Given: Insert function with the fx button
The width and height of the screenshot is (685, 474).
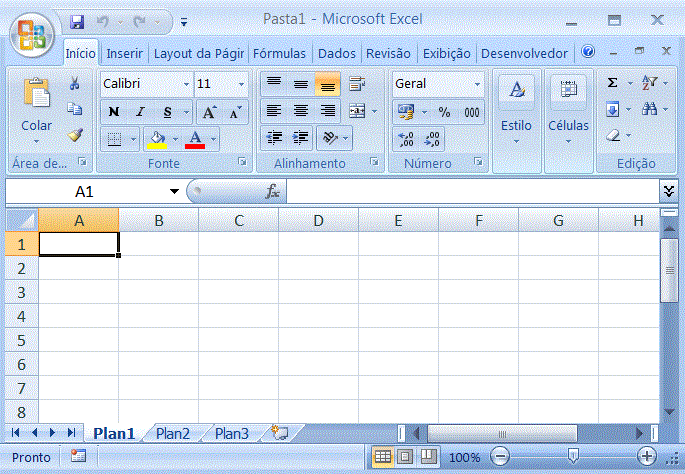Looking at the screenshot, I should pos(273,191).
